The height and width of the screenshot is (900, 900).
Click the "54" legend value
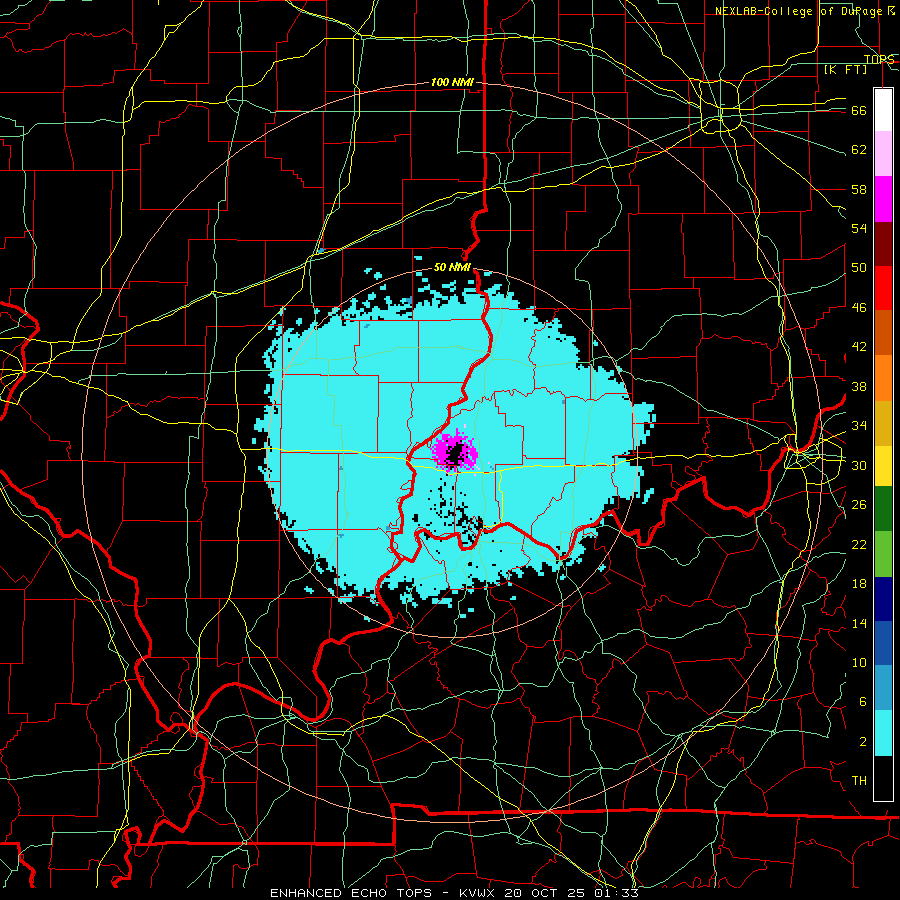coord(859,229)
